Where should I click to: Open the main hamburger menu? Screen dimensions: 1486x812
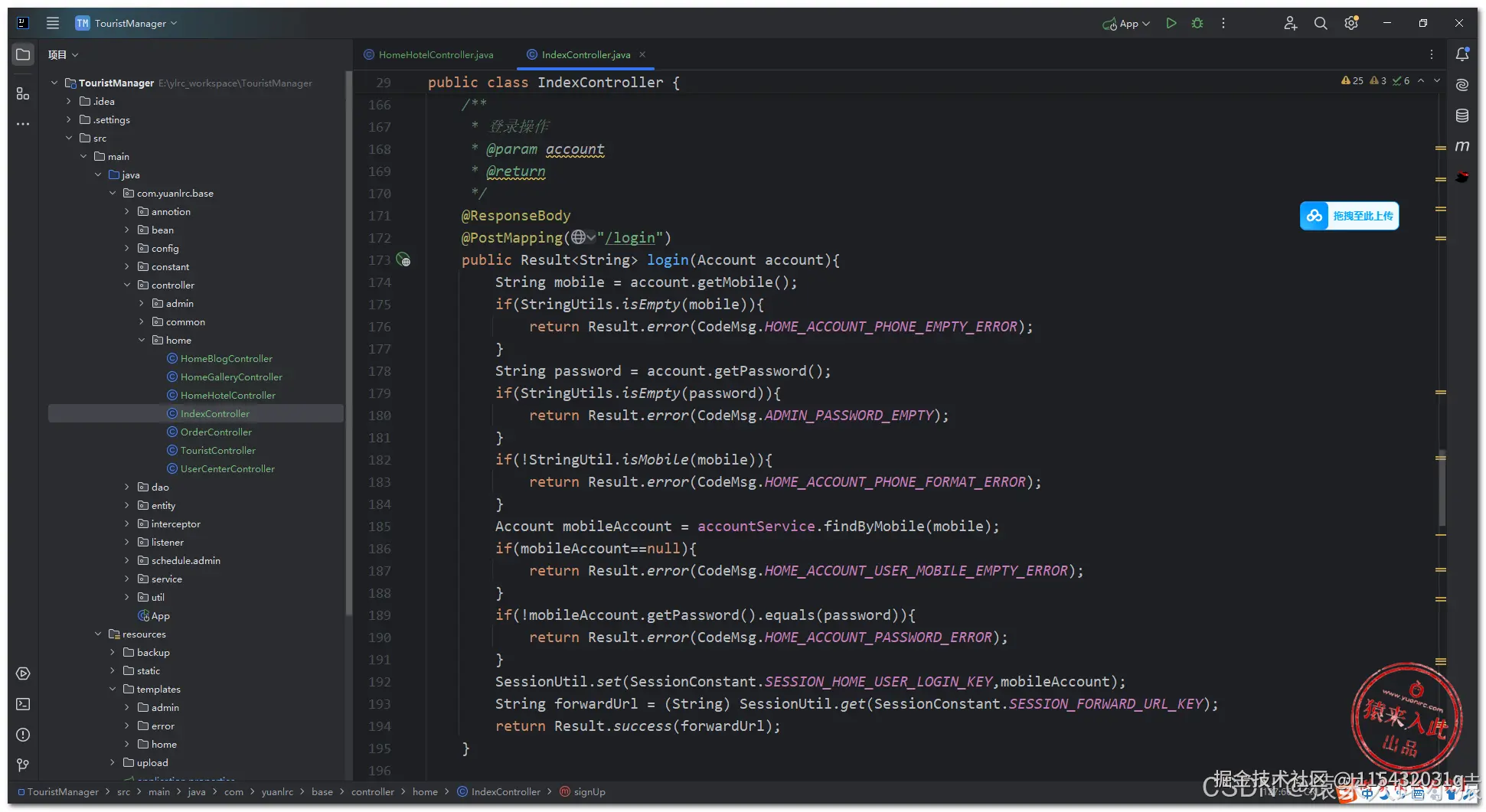coord(53,23)
